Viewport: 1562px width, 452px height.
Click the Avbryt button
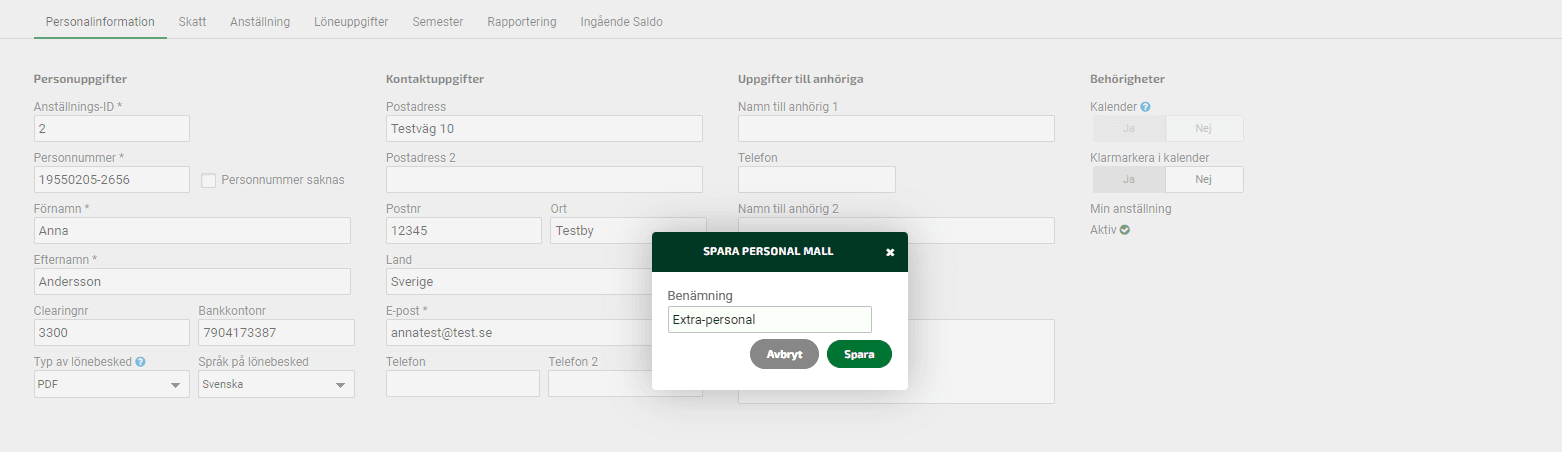[784, 354]
